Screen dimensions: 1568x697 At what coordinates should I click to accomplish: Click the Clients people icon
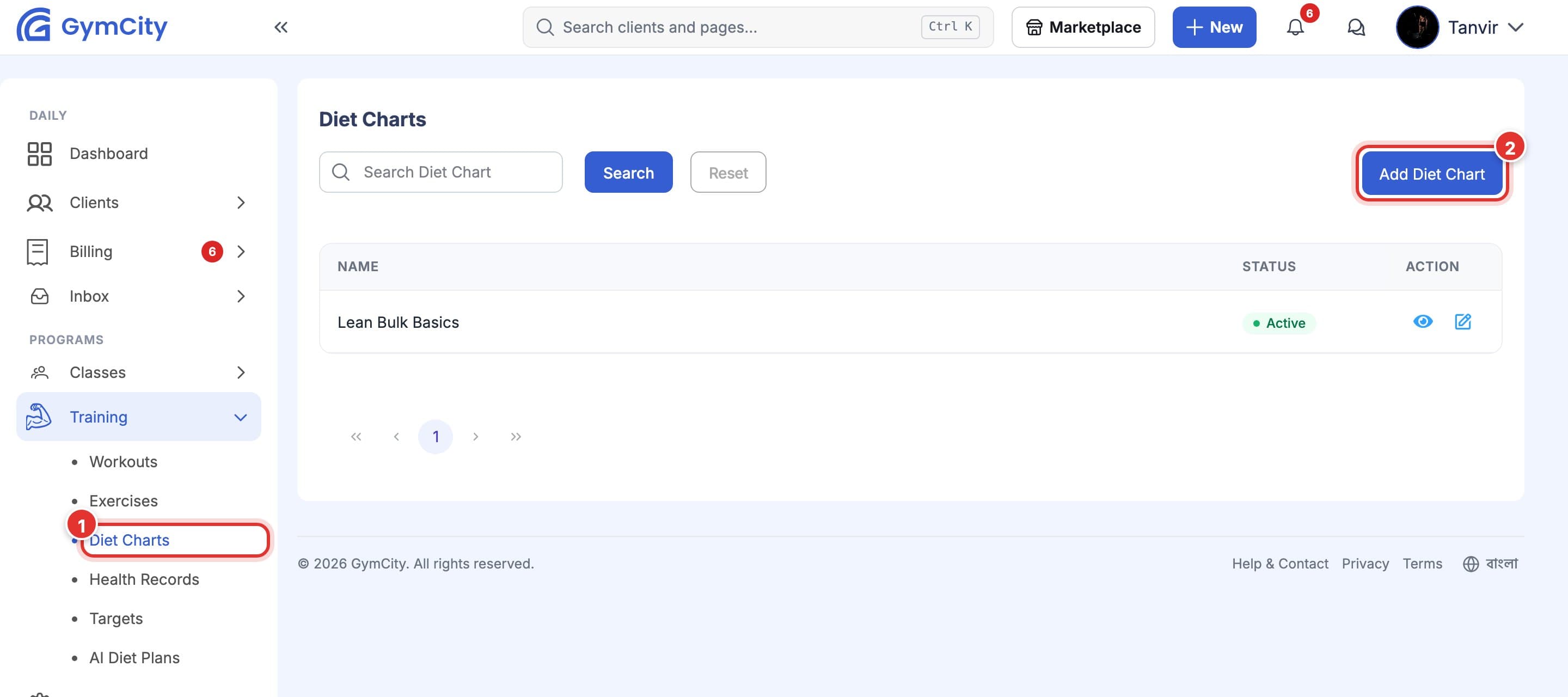point(40,203)
